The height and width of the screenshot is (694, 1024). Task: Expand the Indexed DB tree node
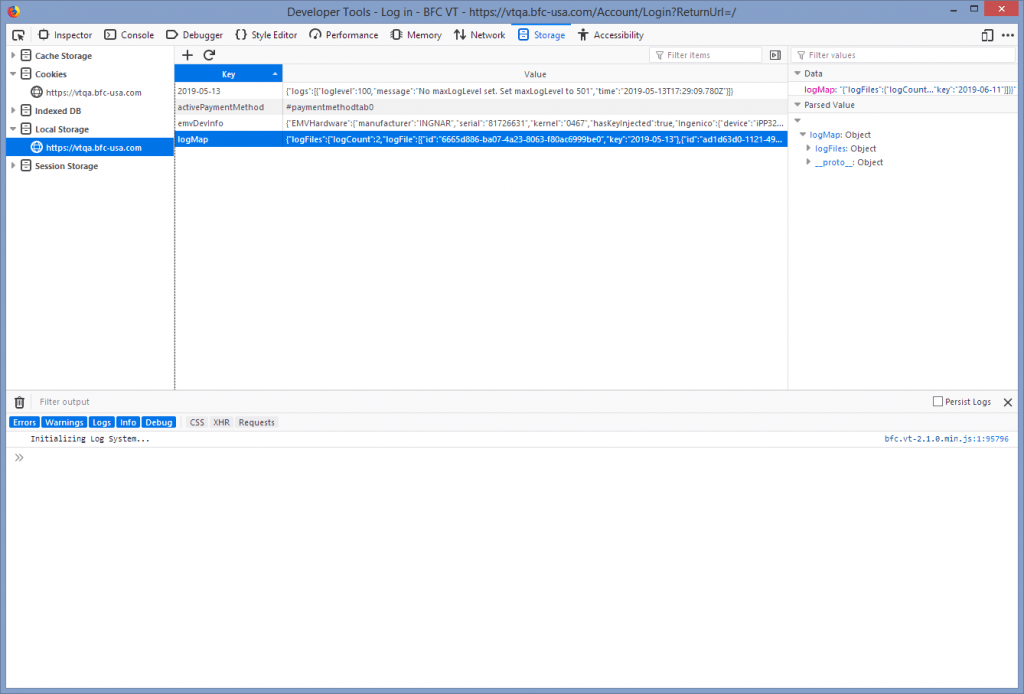(x=13, y=110)
